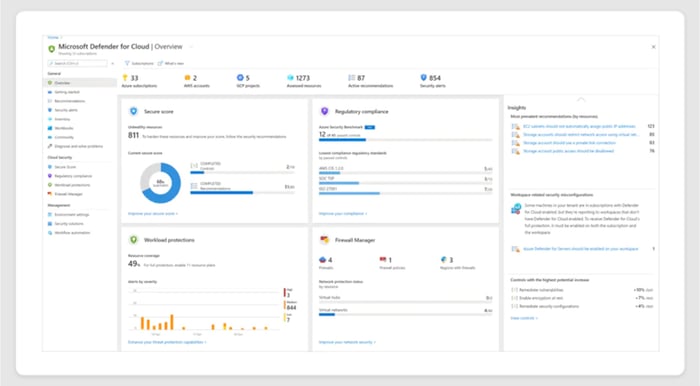The height and width of the screenshot is (386, 700).
Task: Click the Secure Score sidebar icon
Action: tap(50, 167)
